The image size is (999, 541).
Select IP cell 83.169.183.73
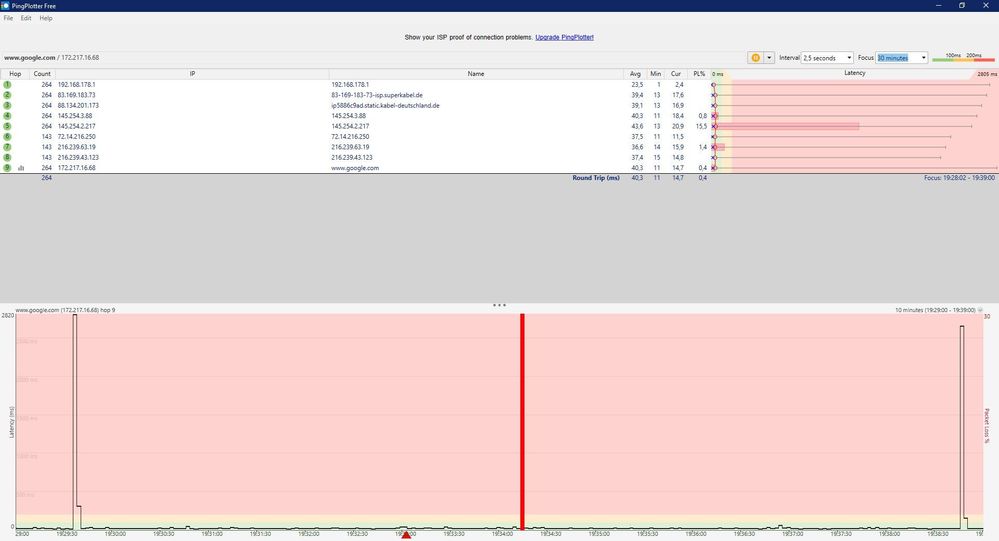tap(76, 95)
